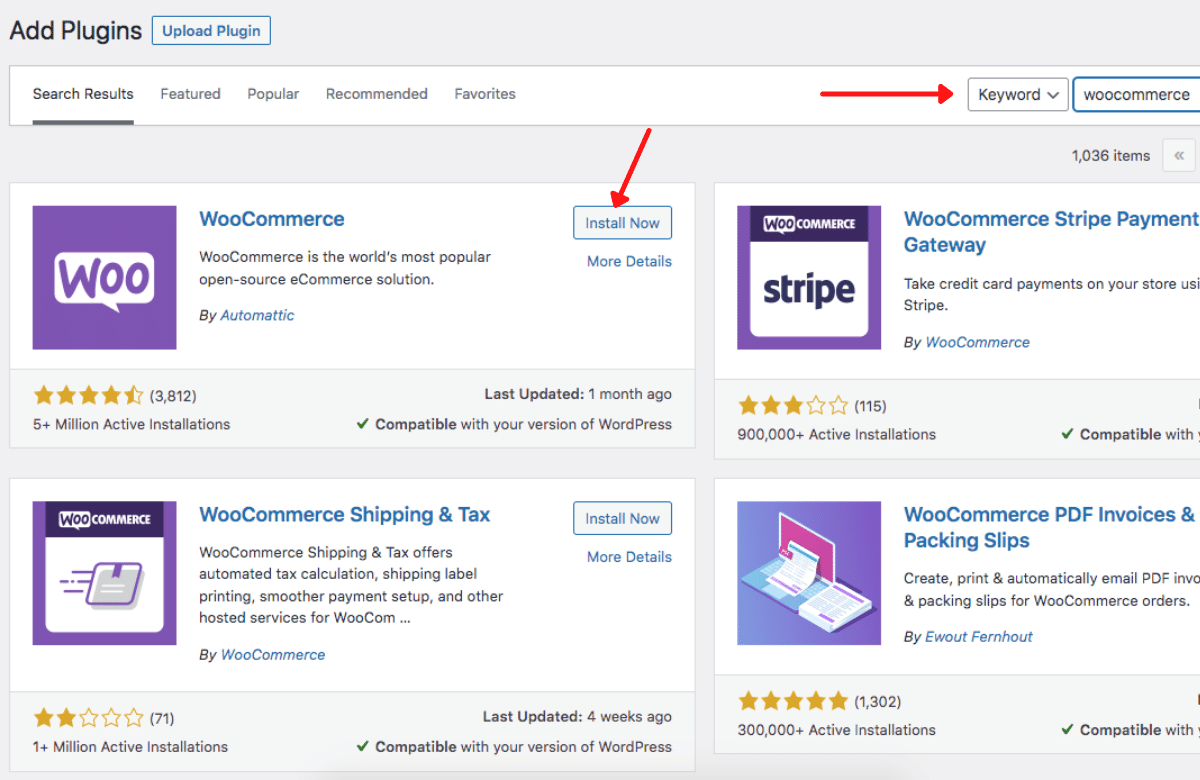Click the PDF Invoices plugin icon
Viewport: 1200px width, 780px height.
(x=809, y=573)
